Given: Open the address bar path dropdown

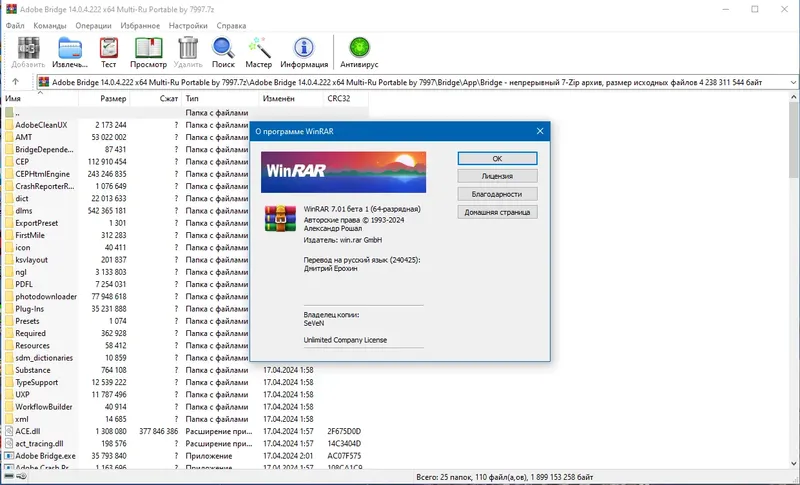Looking at the screenshot, I should (793, 82).
